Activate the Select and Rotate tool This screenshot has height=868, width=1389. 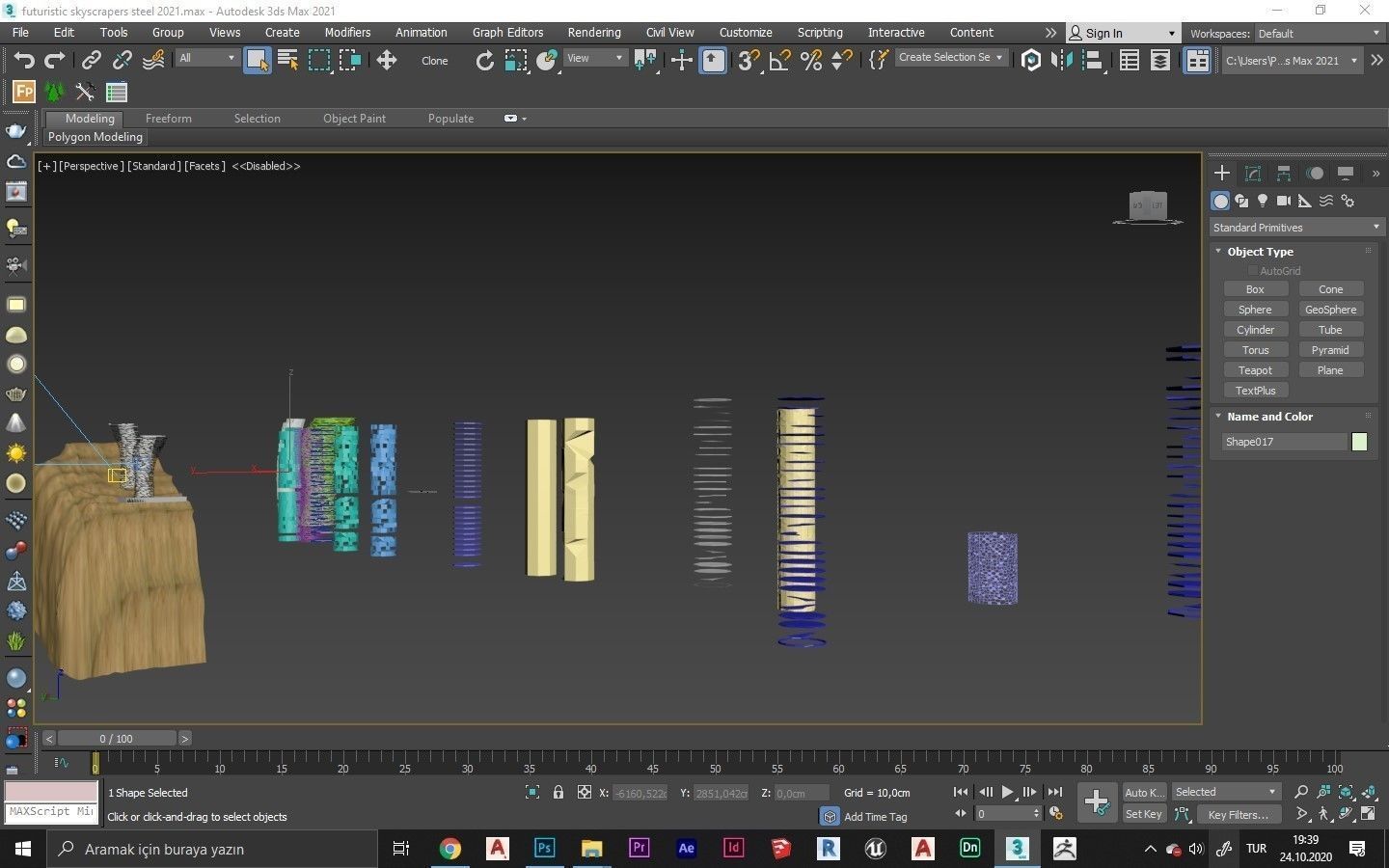484,61
